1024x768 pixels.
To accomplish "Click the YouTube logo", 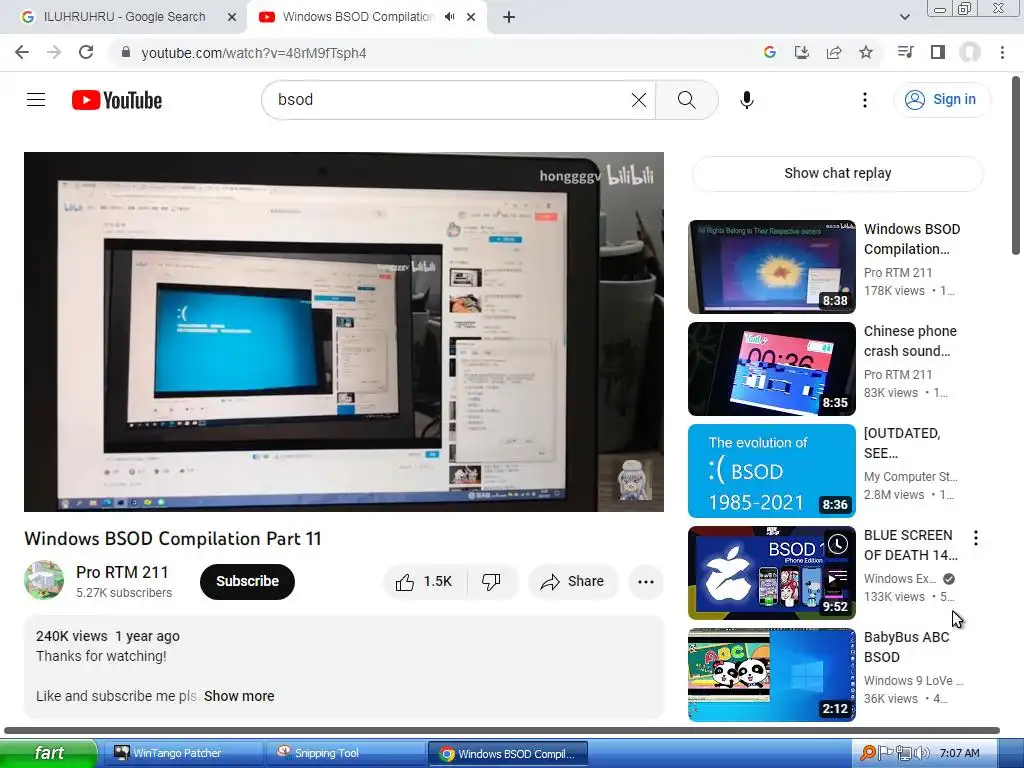I will (117, 100).
